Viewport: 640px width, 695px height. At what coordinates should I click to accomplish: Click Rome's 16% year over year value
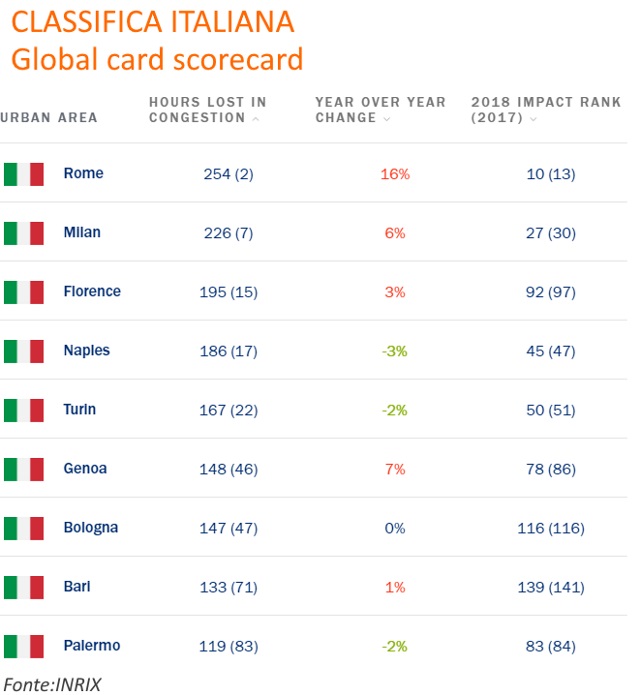[x=395, y=174]
